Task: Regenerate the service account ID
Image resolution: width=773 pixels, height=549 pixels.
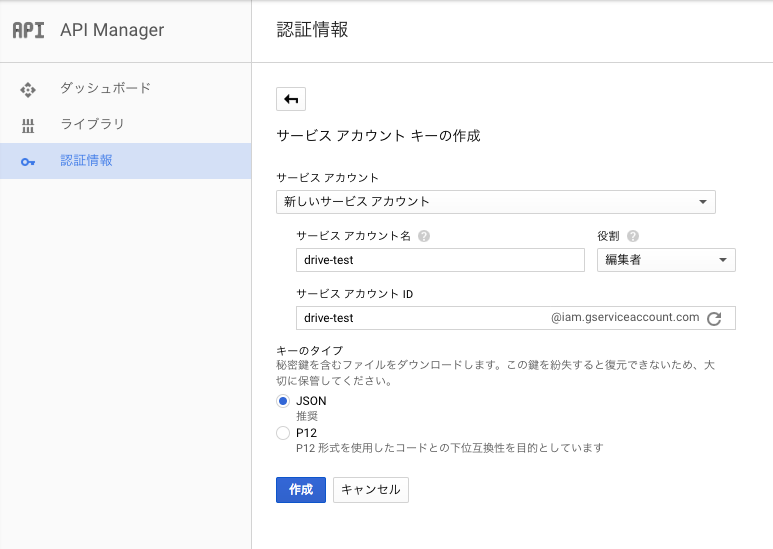Action: [714, 318]
